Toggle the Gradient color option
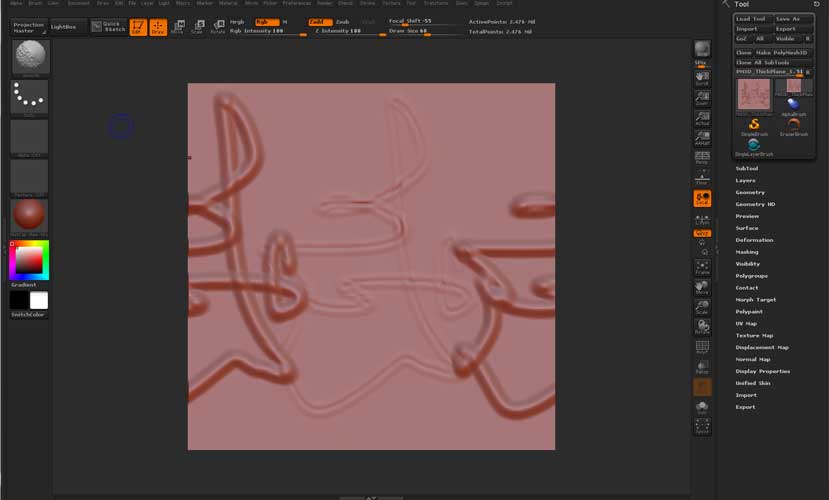 click(24, 284)
